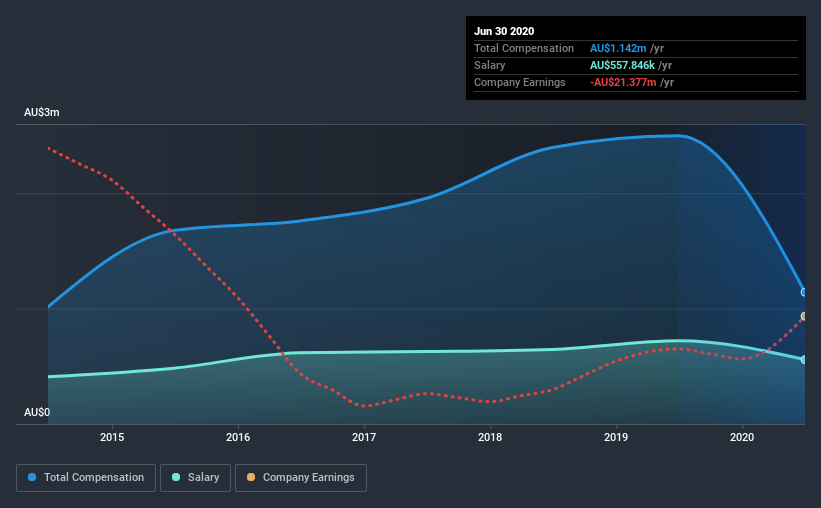The width and height of the screenshot is (821, 508).
Task: Click the AU$0 y-axis label
Action: tap(37, 413)
